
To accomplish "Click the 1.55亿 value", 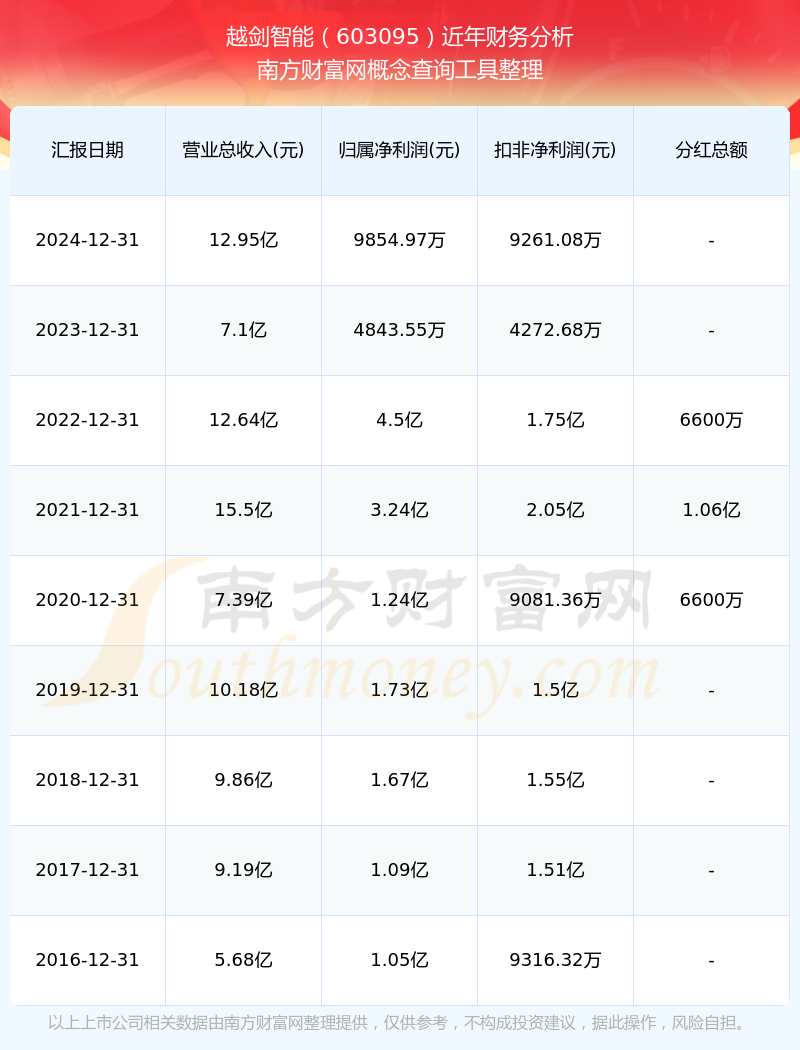I will click(556, 780).
